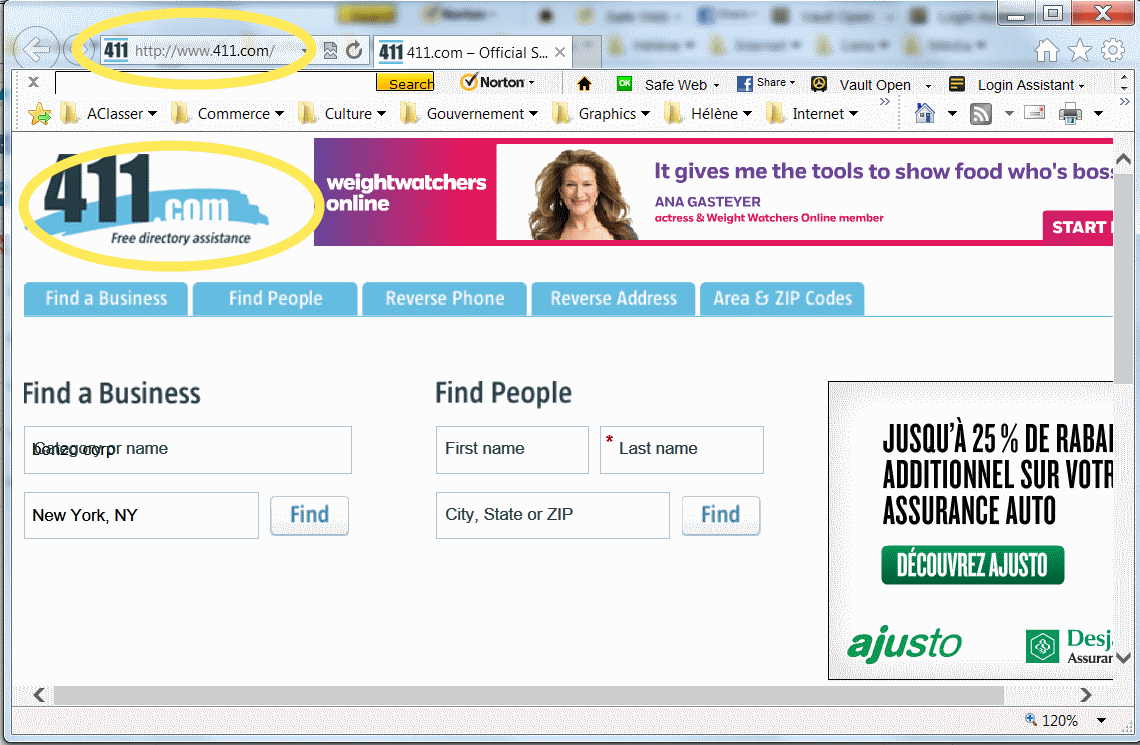Click the vertical scrollbar down arrow
The image size is (1140, 745).
(x=1123, y=658)
